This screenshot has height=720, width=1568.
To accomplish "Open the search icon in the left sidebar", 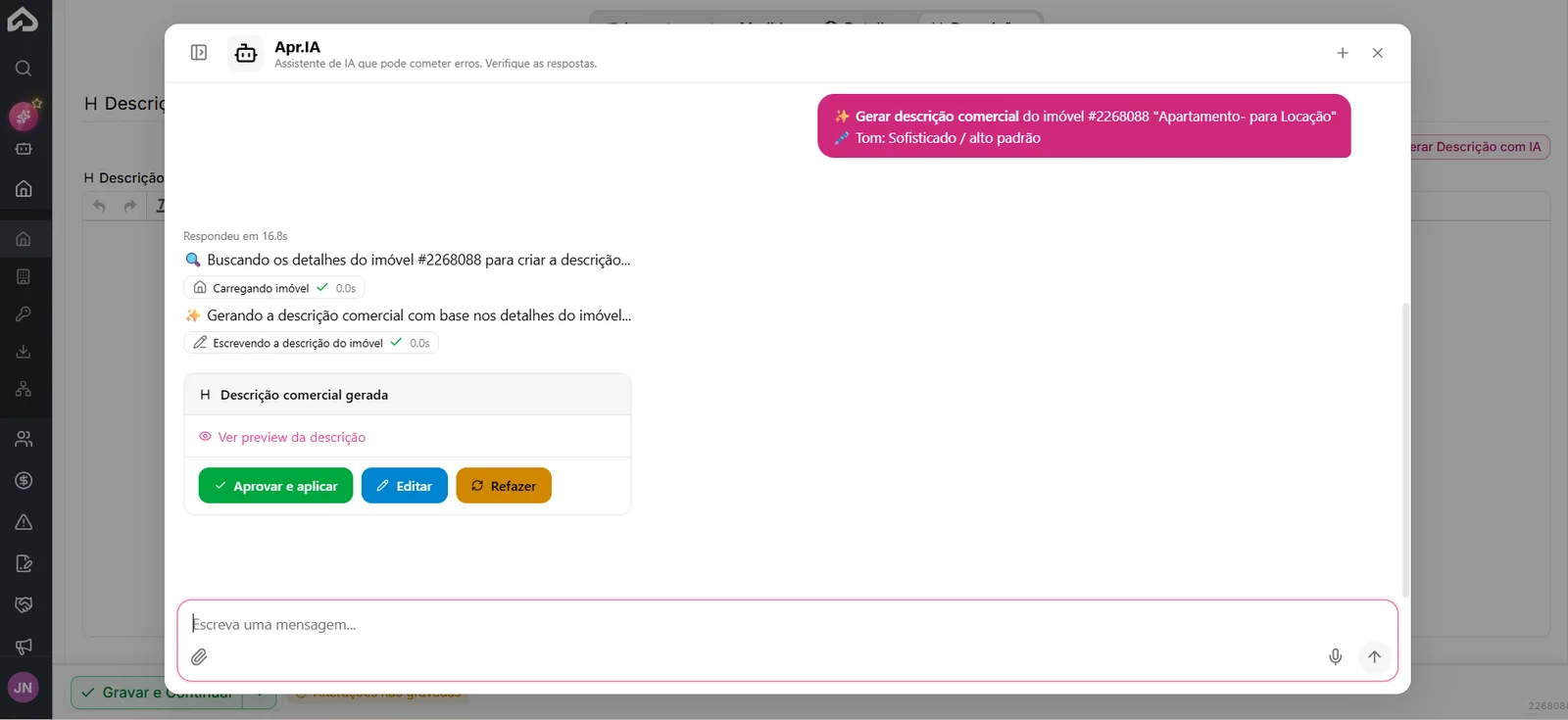I will pos(24,69).
